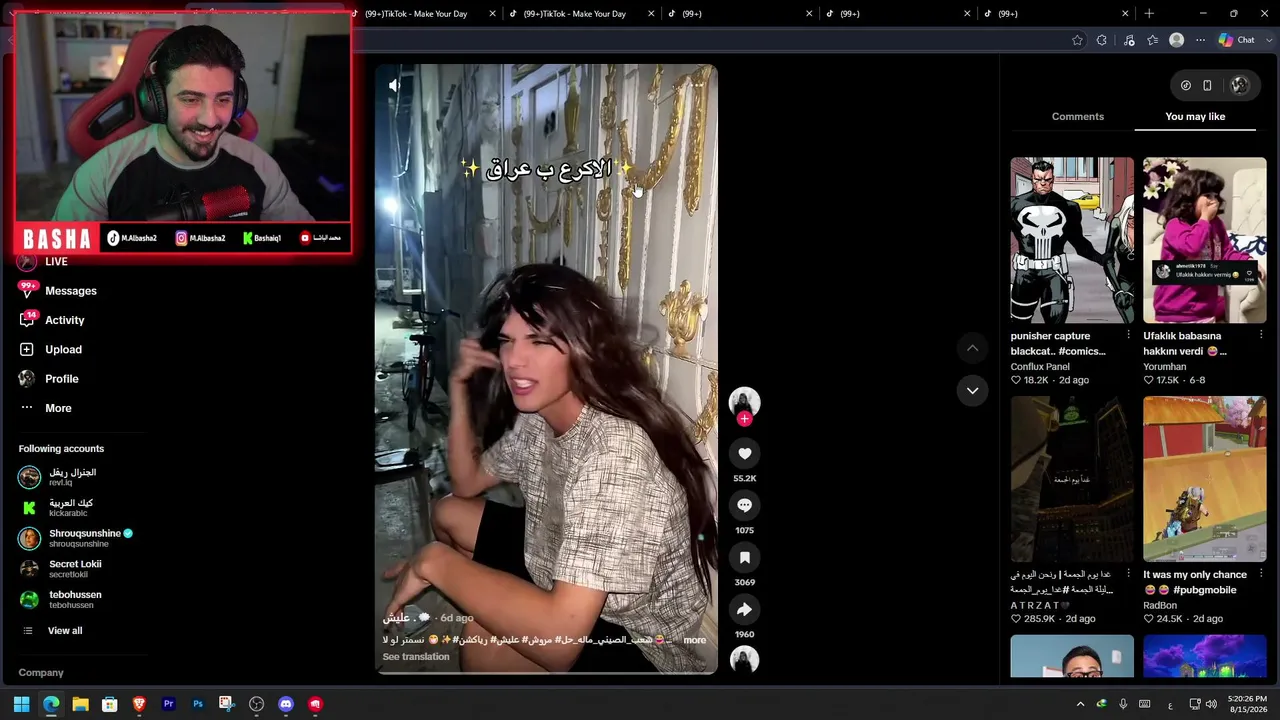
Task: Open File Explorer from the taskbar
Action: click(x=80, y=704)
